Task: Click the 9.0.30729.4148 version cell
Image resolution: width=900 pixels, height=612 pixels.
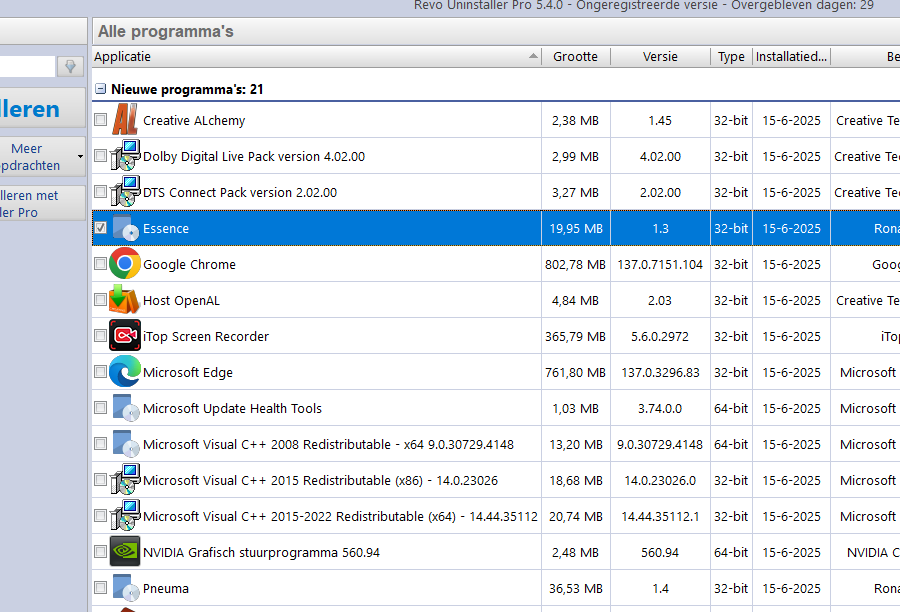Action: (660, 444)
